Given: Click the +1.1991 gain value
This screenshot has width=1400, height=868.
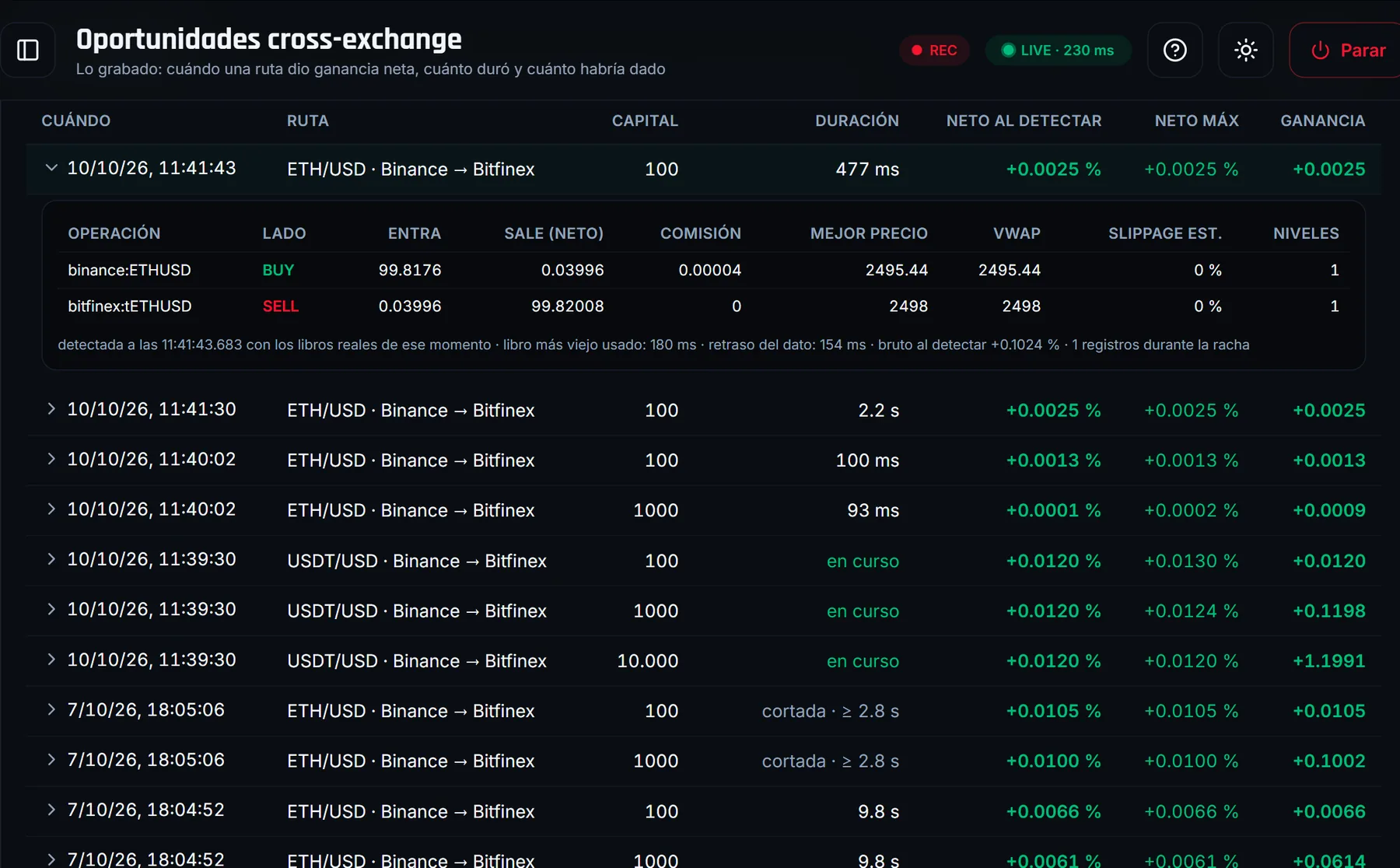Looking at the screenshot, I should click(1328, 661).
